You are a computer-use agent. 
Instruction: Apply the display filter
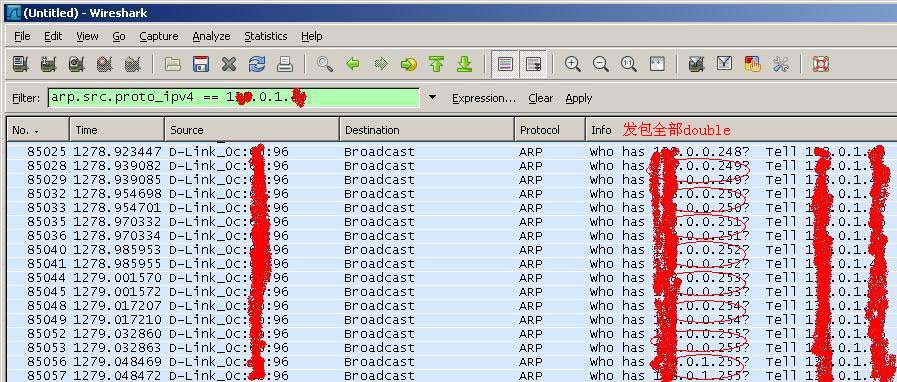coord(579,98)
